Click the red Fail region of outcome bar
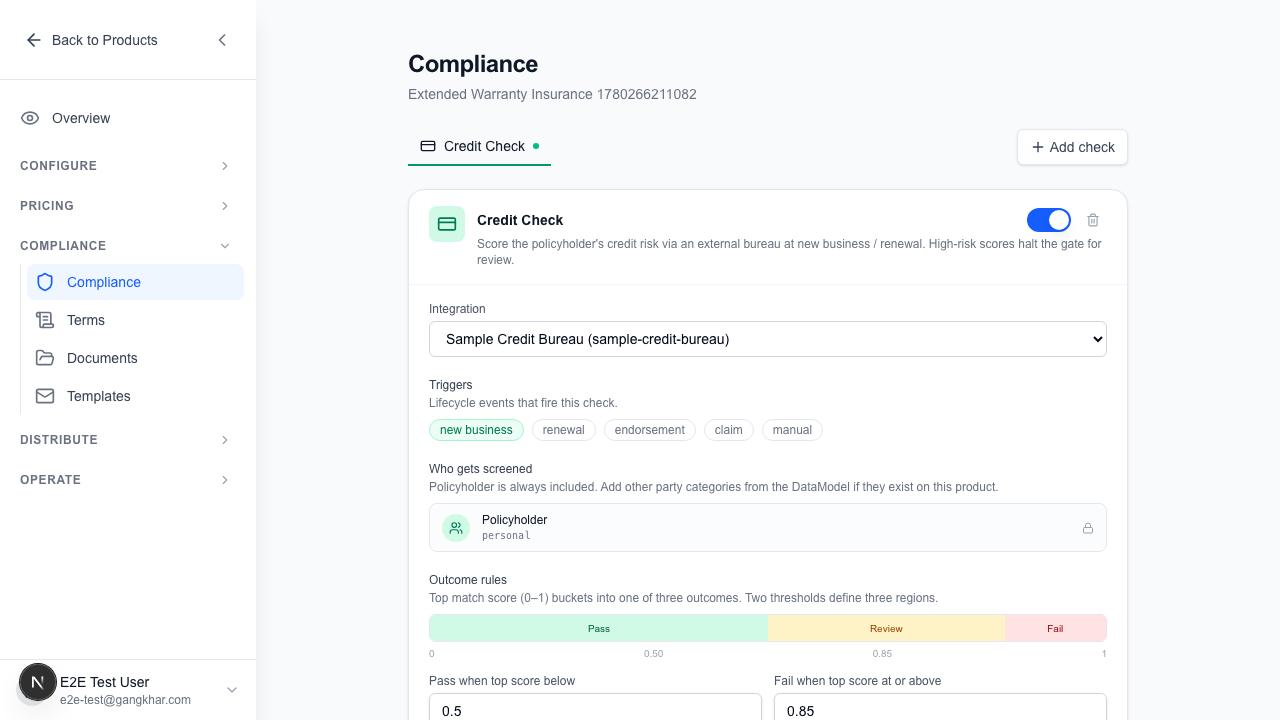This screenshot has height=720, width=1280. point(1055,628)
